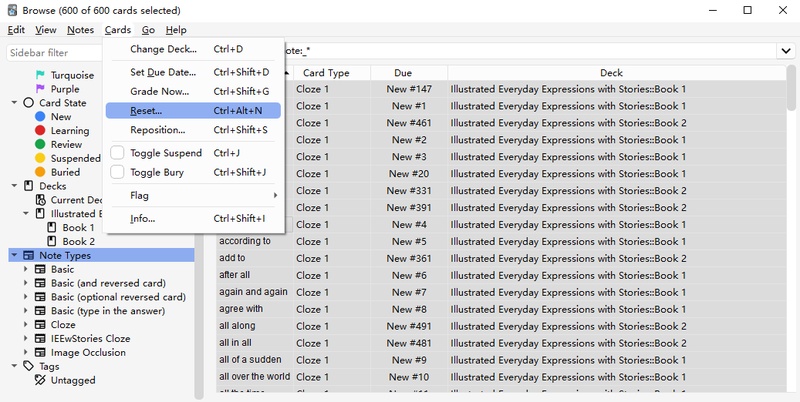Open the search history dropdown arrow

tap(785, 51)
